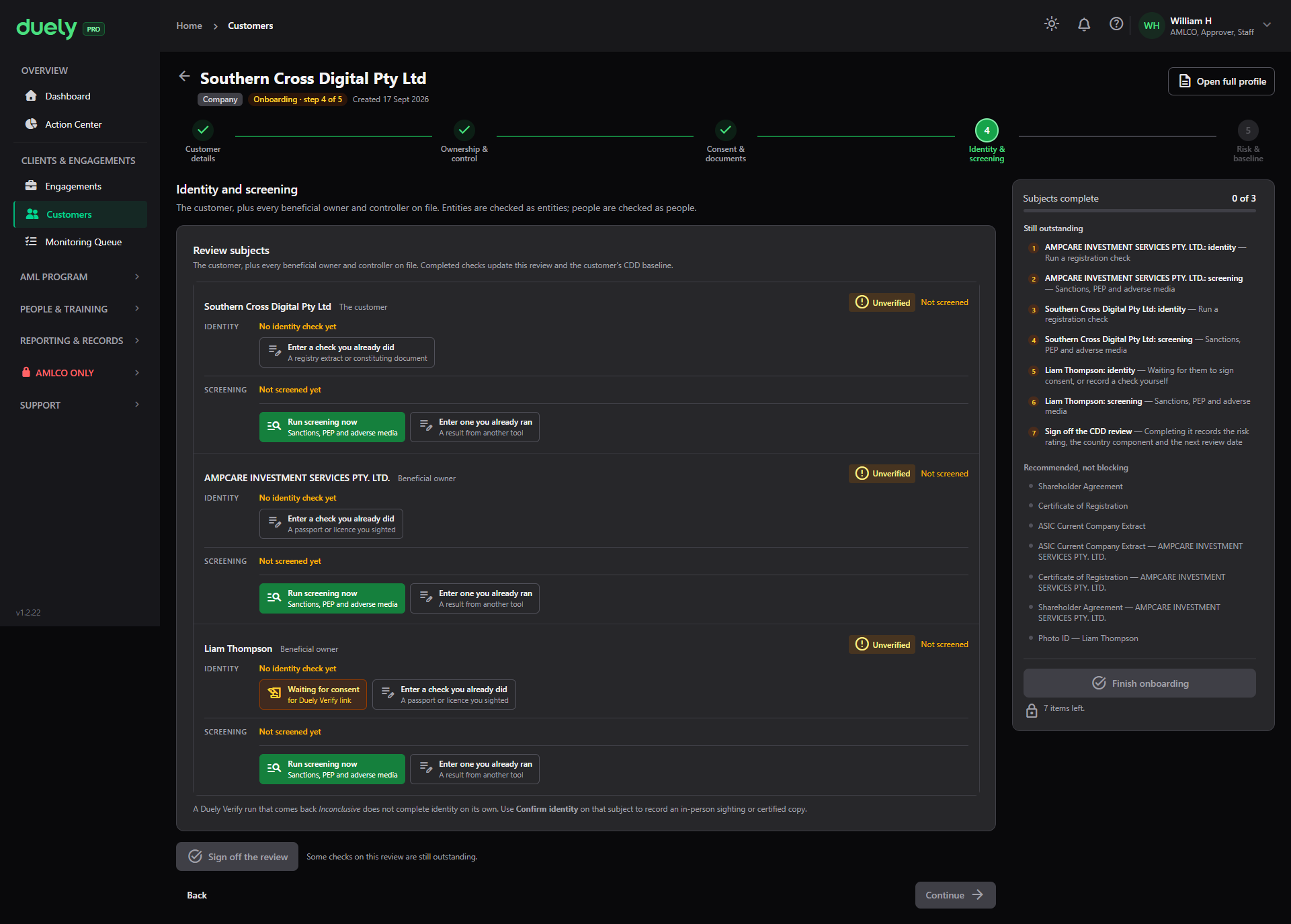The height and width of the screenshot is (924, 1291).
Task: Click the Onboarding step 4 of 5 badge
Action: (x=298, y=99)
